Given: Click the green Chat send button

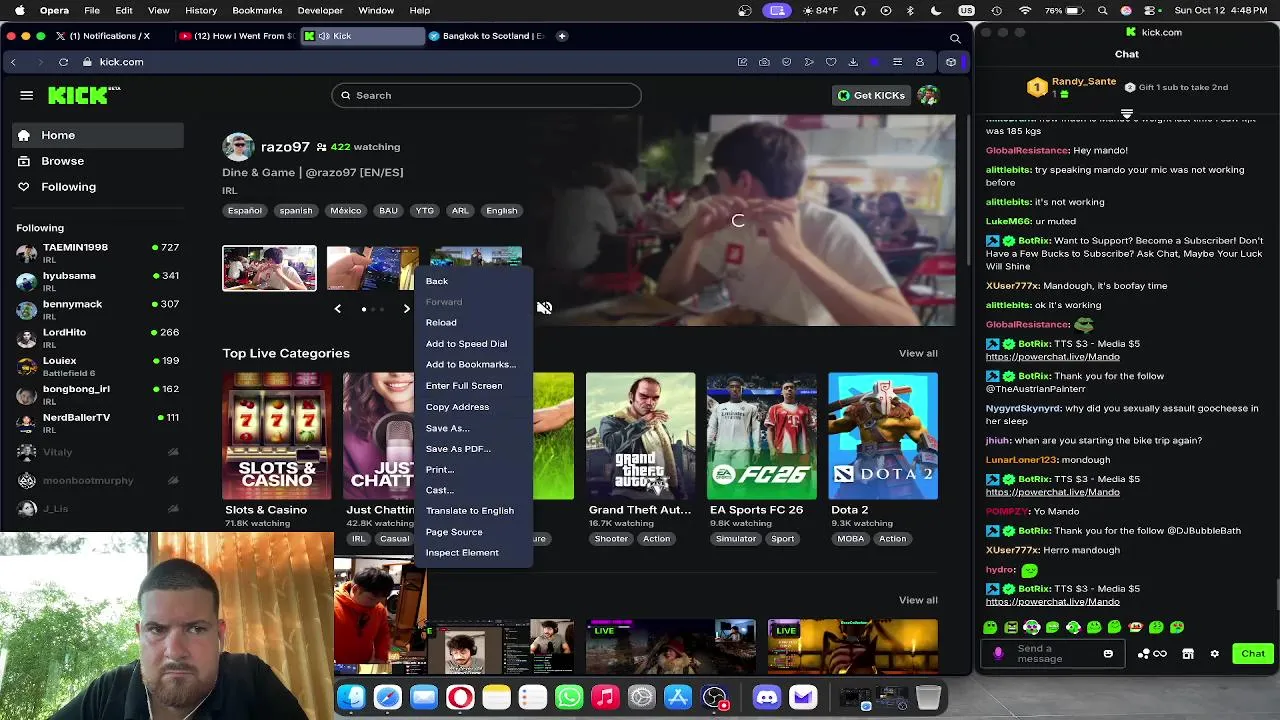Looking at the screenshot, I should (1253, 654).
